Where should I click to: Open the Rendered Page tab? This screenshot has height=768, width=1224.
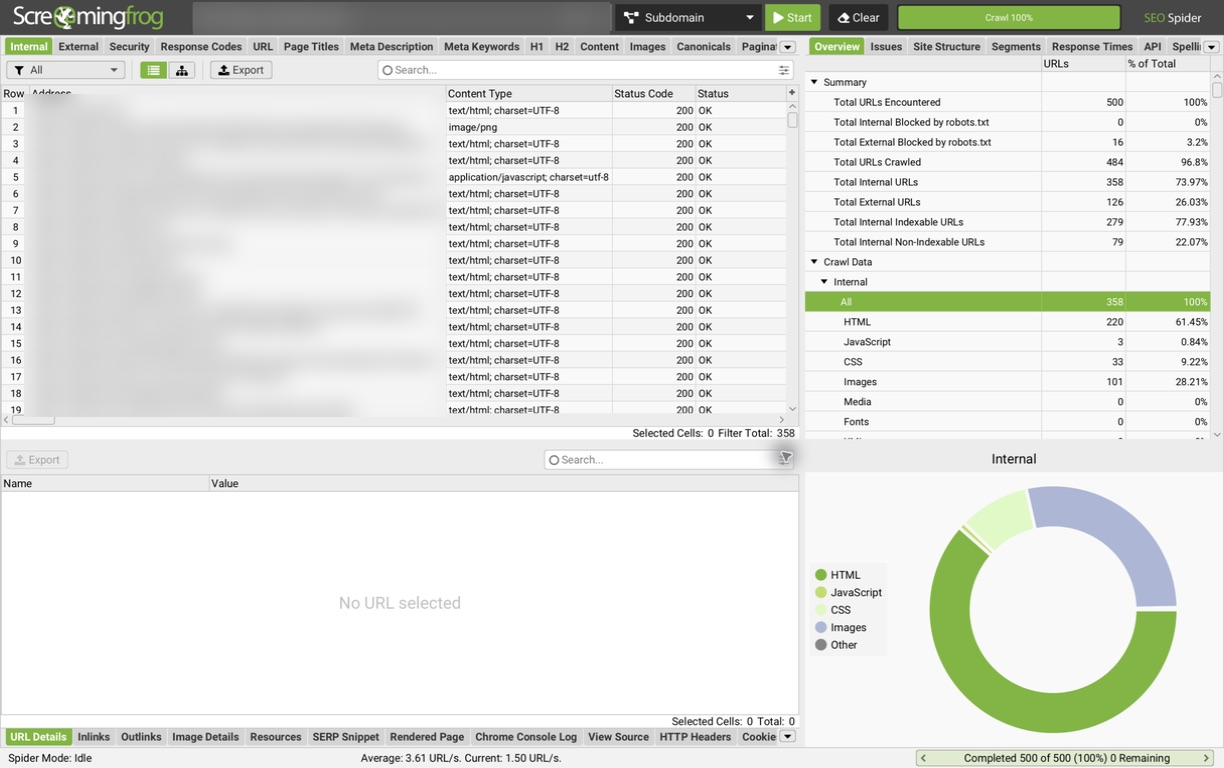(x=427, y=737)
